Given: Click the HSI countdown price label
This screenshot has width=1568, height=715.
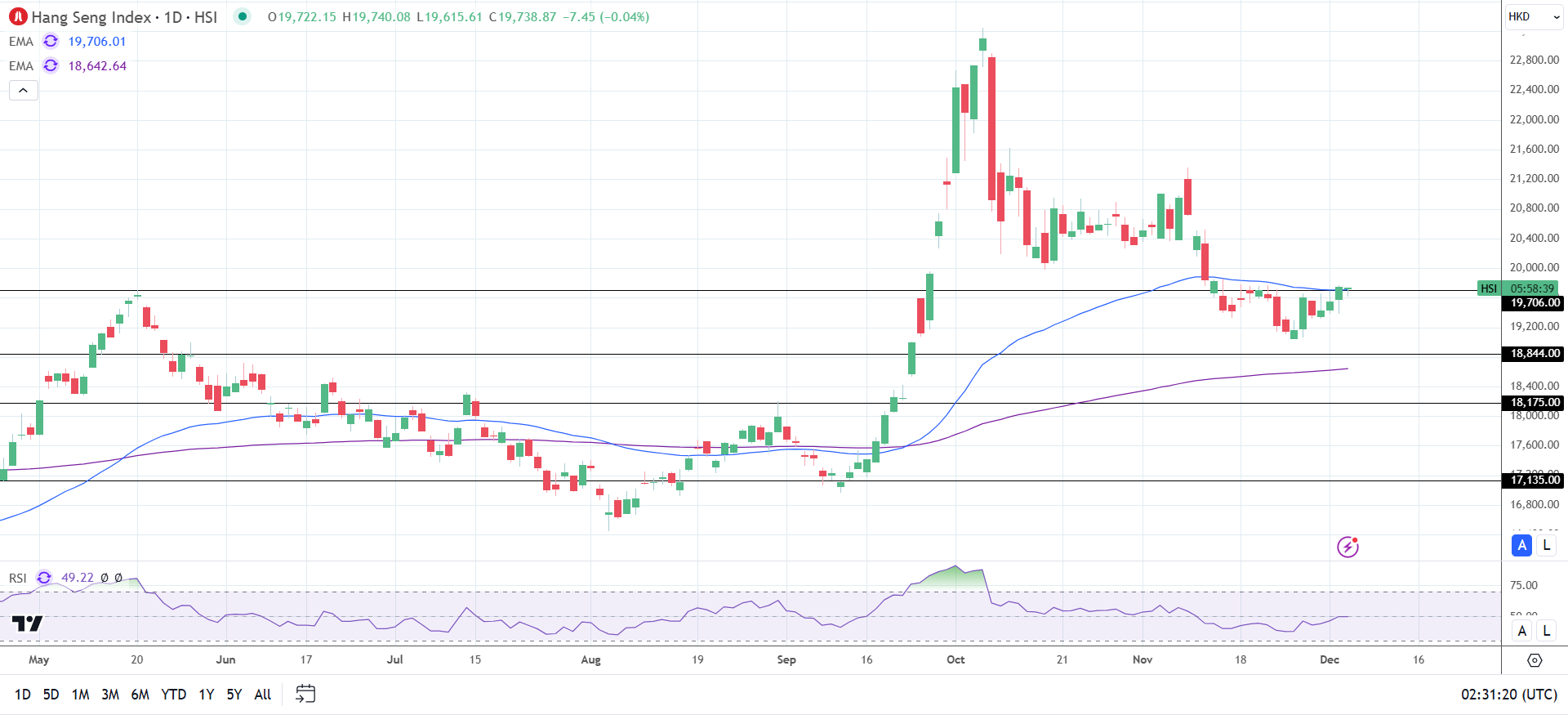Looking at the screenshot, I should [x=1518, y=288].
